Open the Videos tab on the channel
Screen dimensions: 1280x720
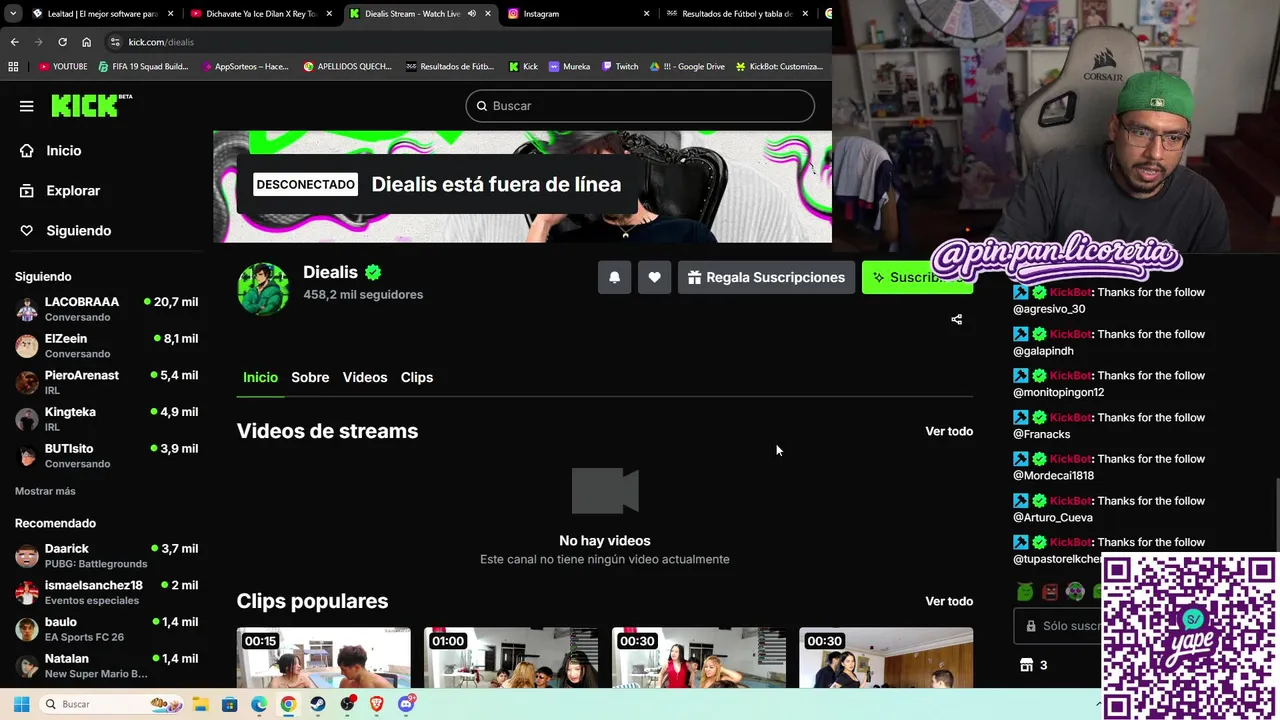(365, 377)
